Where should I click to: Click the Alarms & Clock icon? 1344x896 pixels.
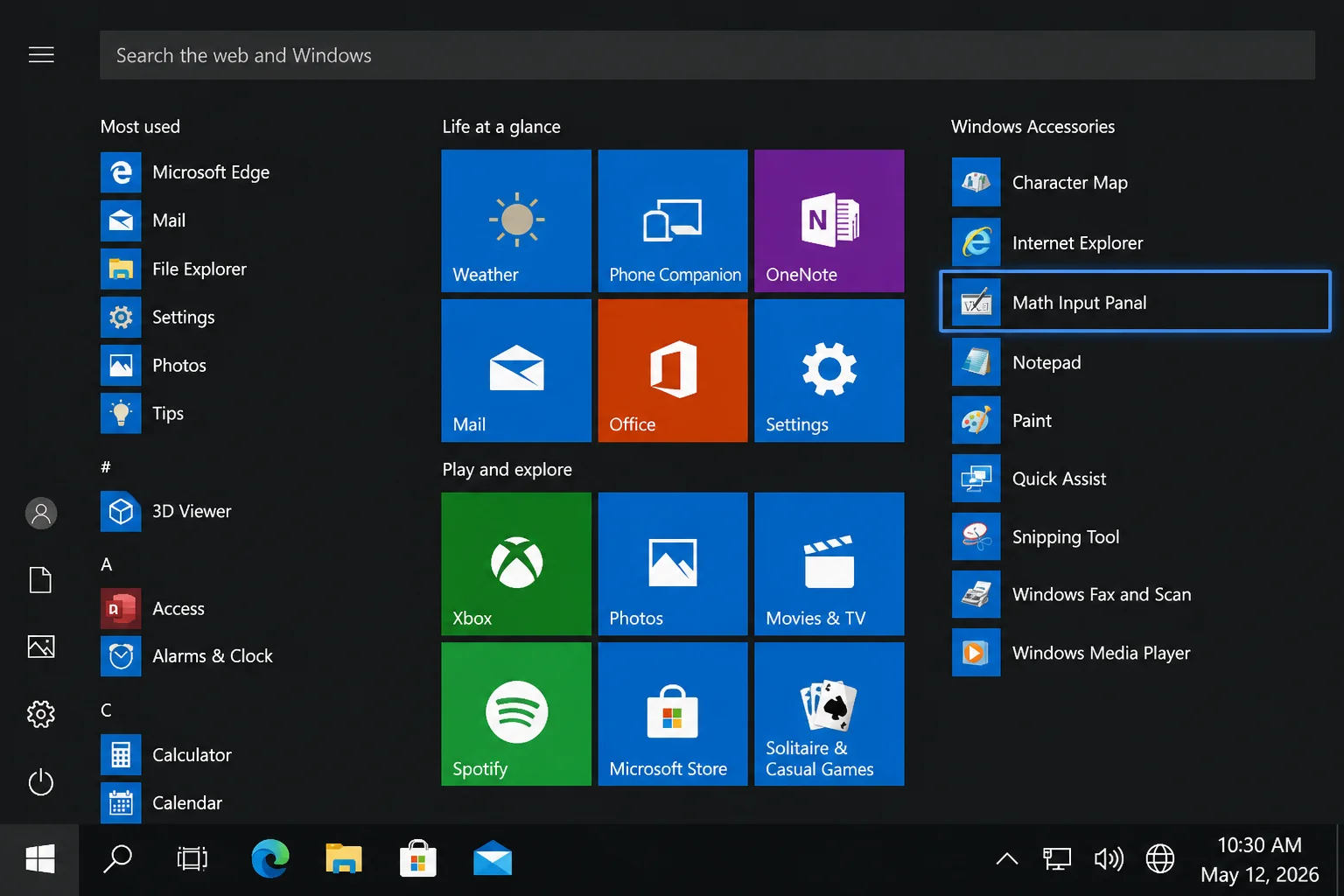pyautogui.click(x=121, y=656)
